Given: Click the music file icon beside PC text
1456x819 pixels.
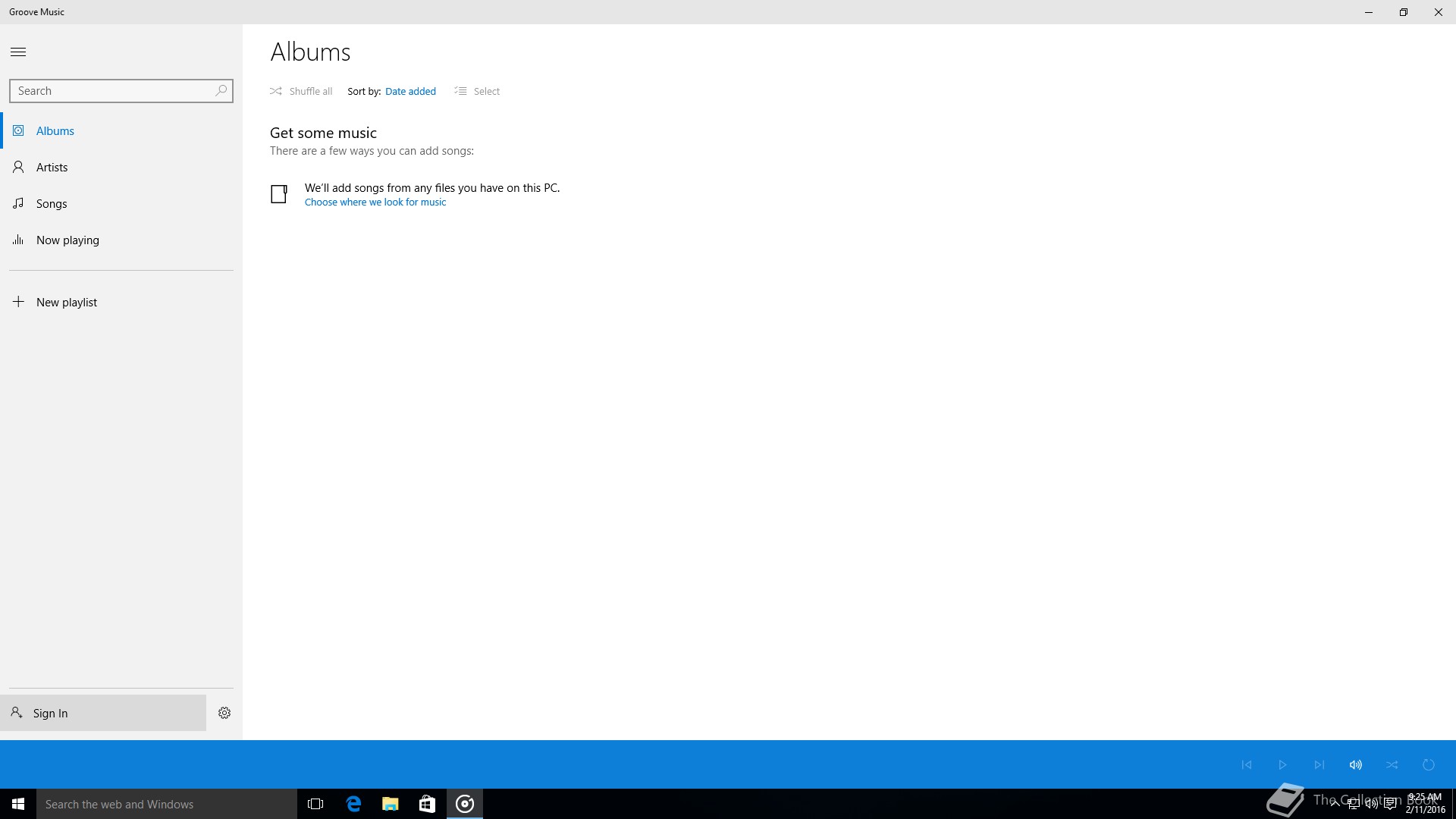Looking at the screenshot, I should pyautogui.click(x=279, y=194).
